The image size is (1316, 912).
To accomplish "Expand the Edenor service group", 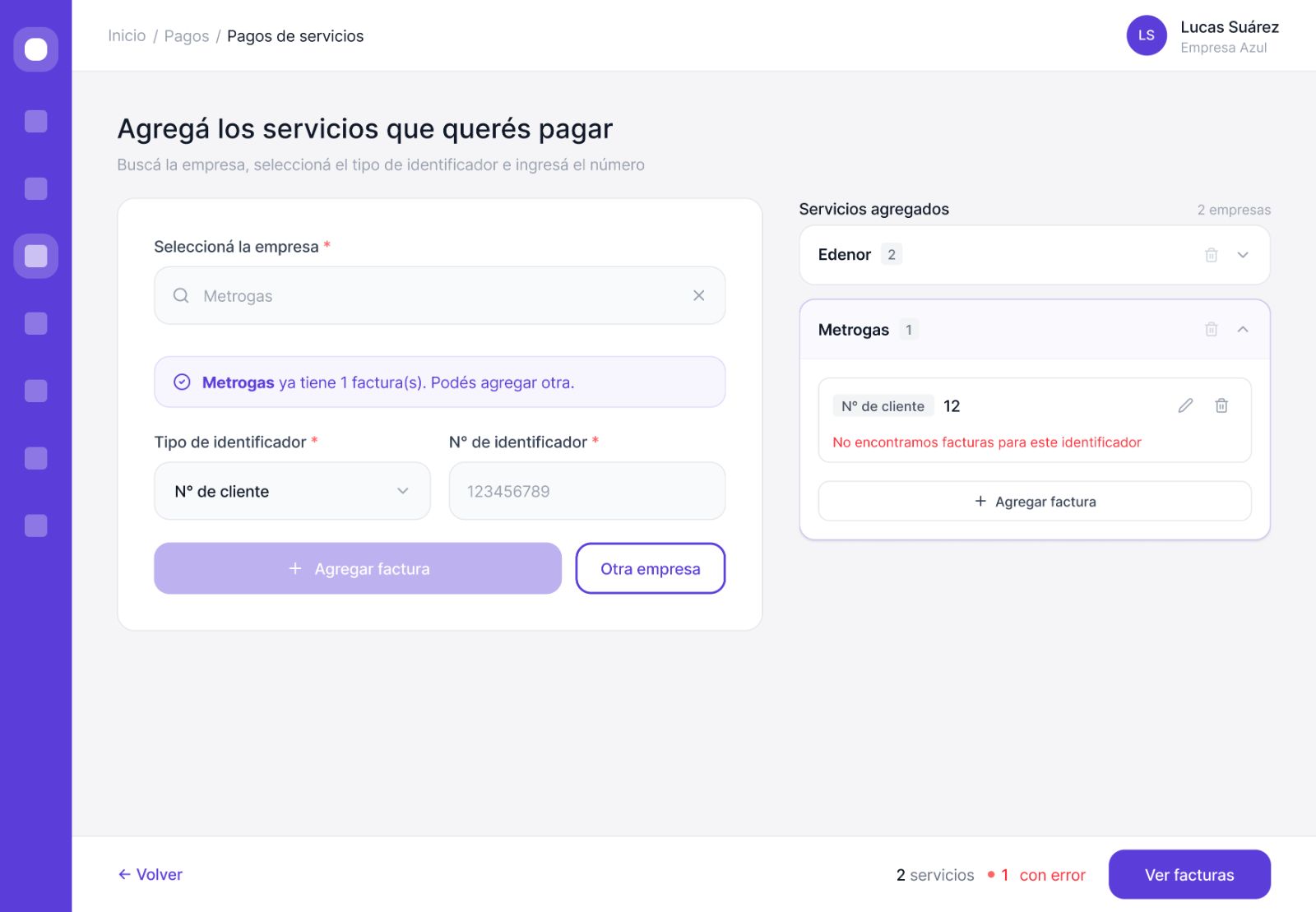I will click(1243, 255).
